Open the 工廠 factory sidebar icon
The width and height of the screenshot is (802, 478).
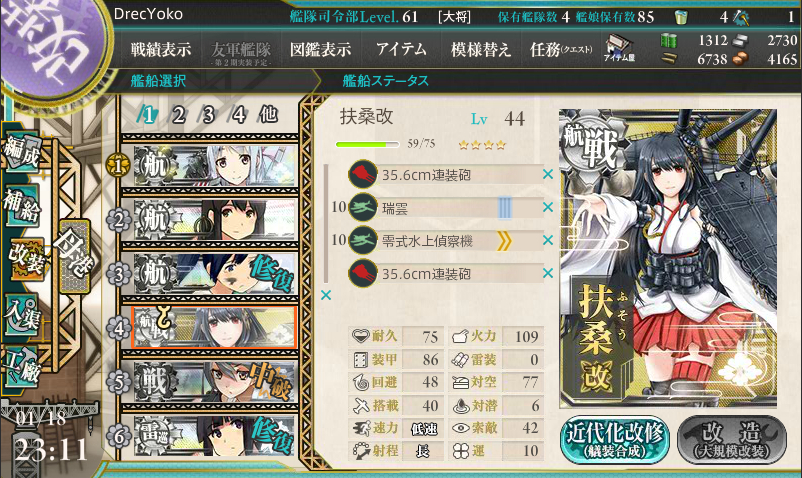point(21,368)
